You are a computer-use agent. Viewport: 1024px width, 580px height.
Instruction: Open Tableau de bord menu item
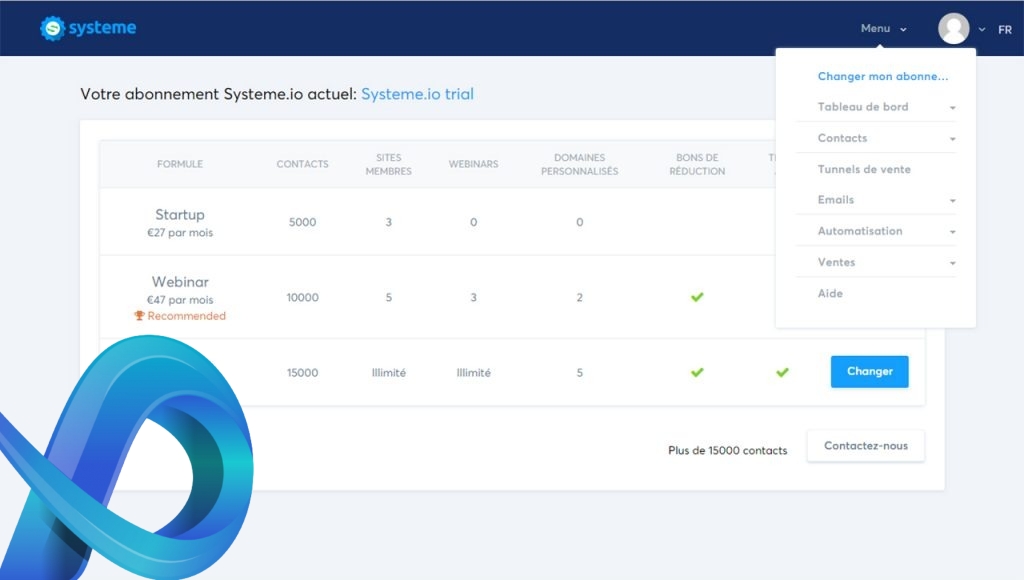click(x=863, y=107)
